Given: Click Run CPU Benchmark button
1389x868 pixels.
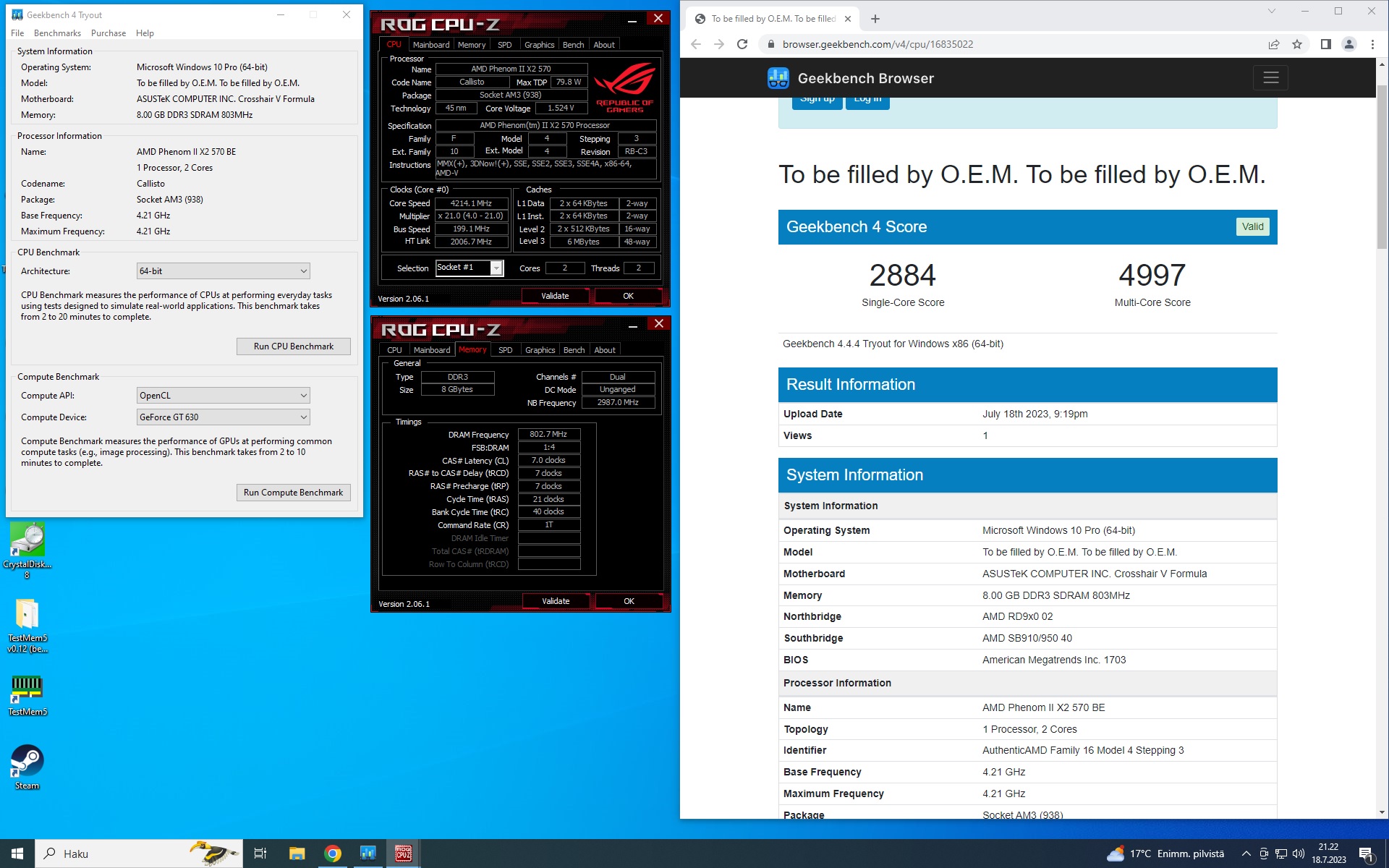Looking at the screenshot, I should click(294, 346).
